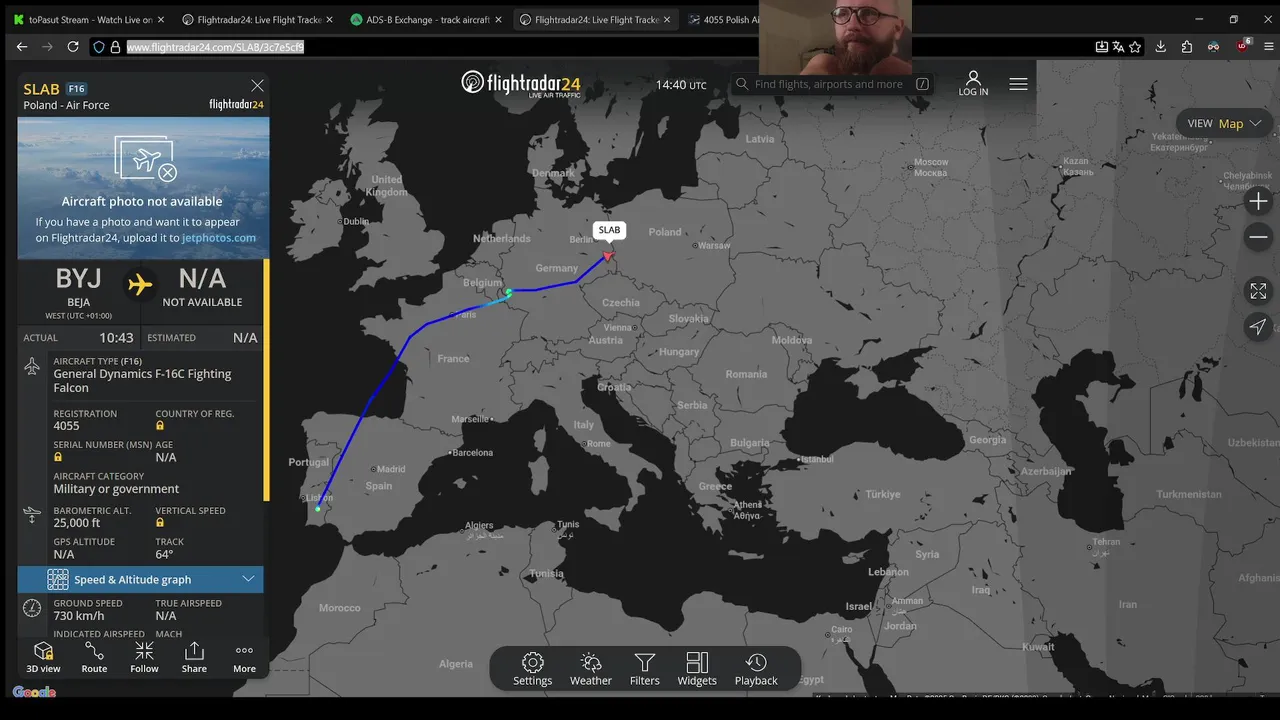Open the jetphotos.com upload link
The width and height of the screenshot is (1280, 720).
pos(219,238)
